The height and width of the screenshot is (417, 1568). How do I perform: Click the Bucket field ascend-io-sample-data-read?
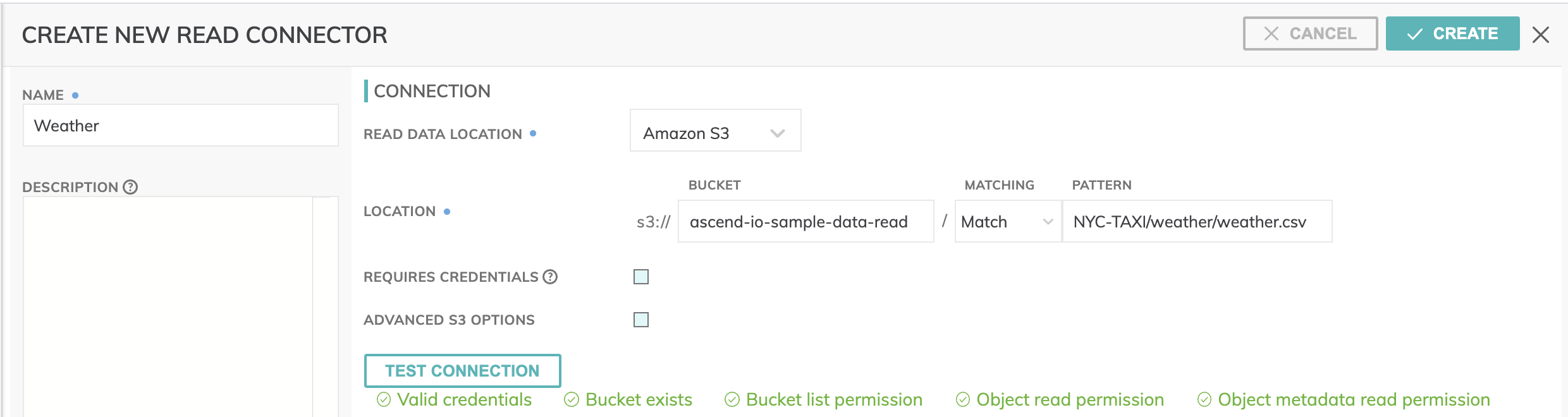[805, 221]
